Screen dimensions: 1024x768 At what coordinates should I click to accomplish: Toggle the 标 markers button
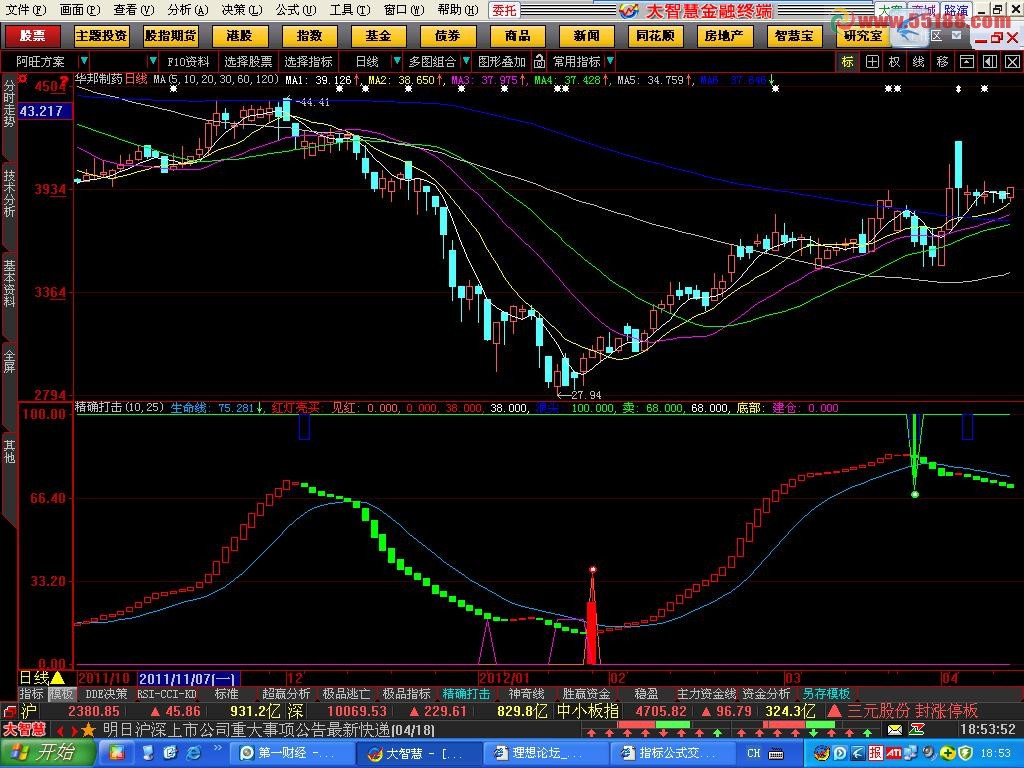coord(848,62)
